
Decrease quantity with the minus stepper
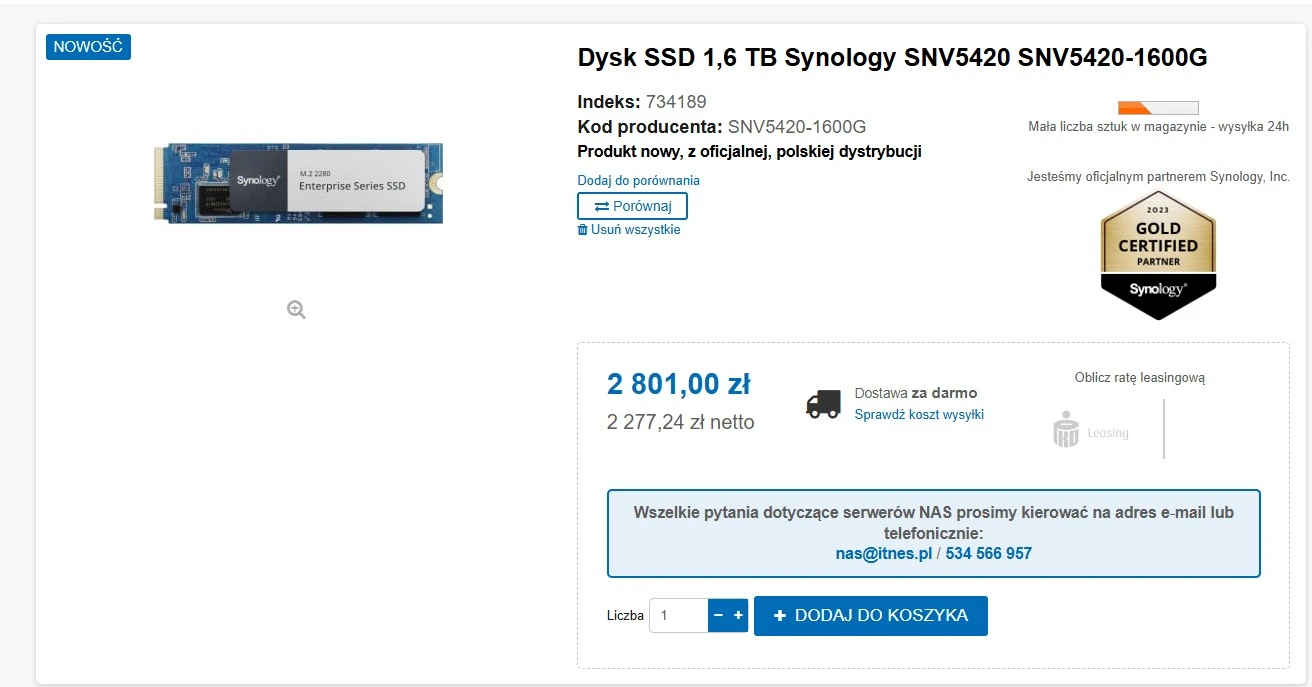tap(718, 615)
